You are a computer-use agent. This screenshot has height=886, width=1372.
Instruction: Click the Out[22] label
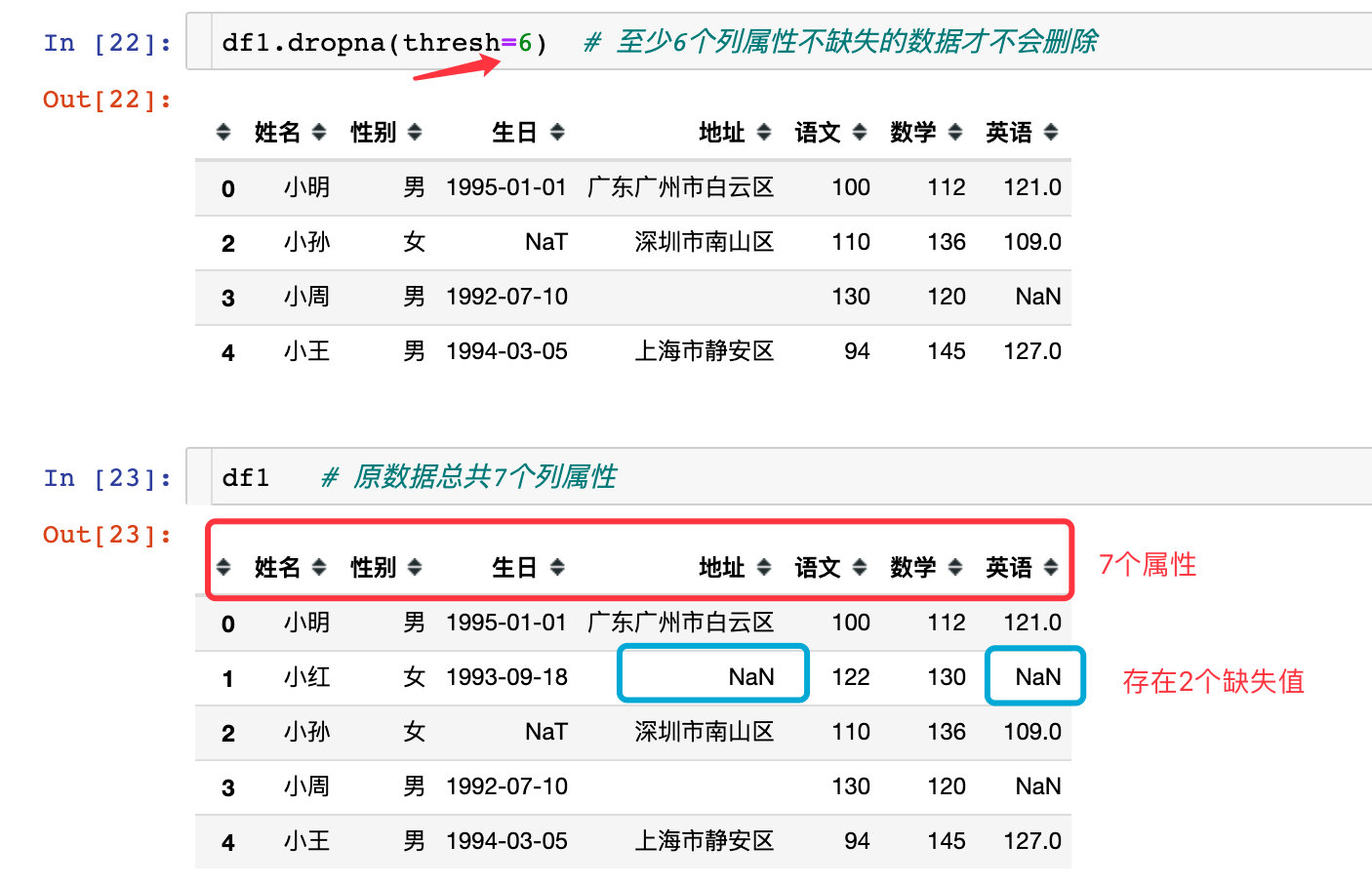(x=105, y=99)
